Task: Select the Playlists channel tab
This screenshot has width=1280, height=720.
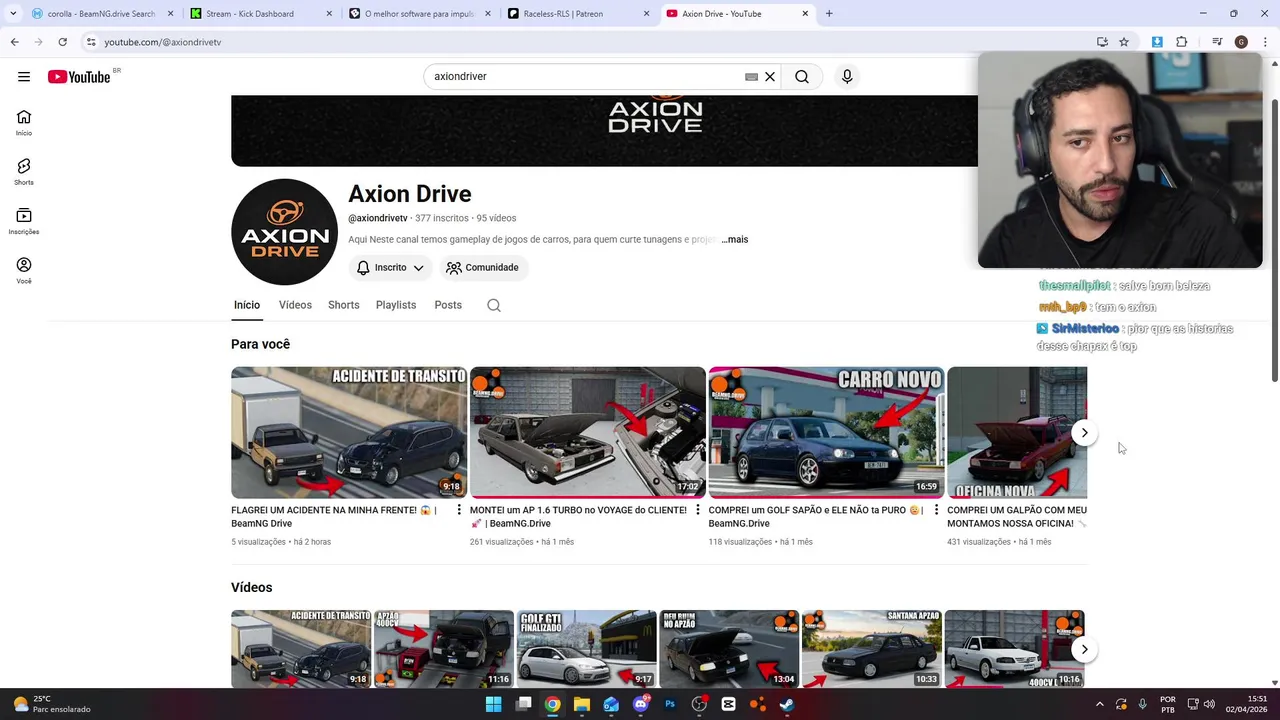Action: coord(396,305)
